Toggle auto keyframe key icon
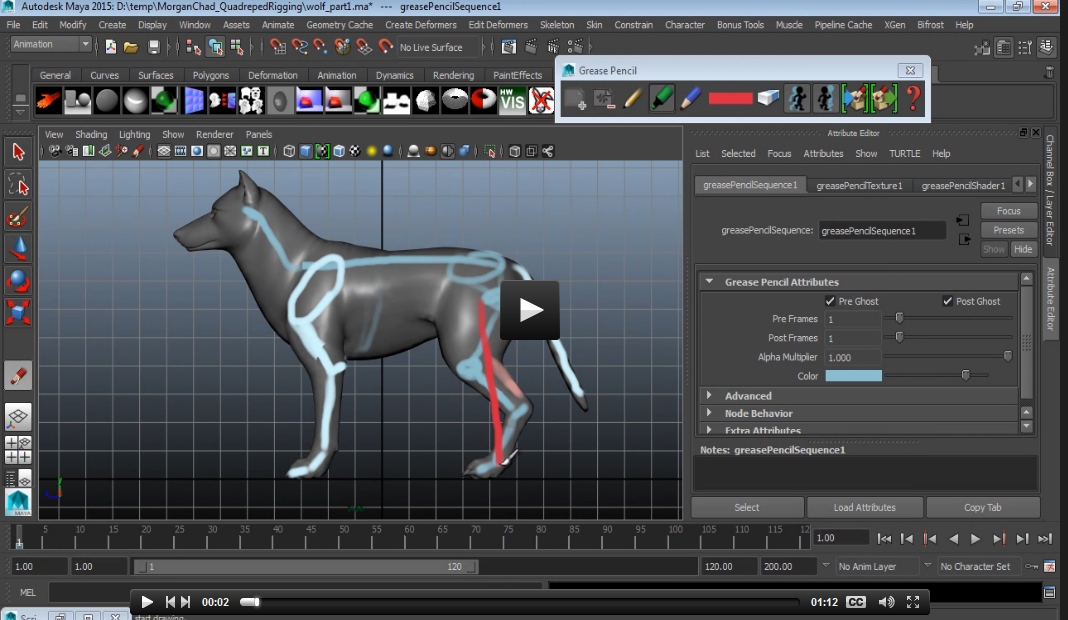This screenshot has height=620, width=1068. pos(1031,566)
